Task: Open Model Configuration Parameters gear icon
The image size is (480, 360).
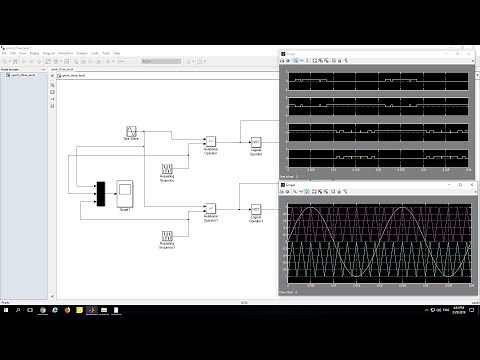Action: (x=56, y=61)
